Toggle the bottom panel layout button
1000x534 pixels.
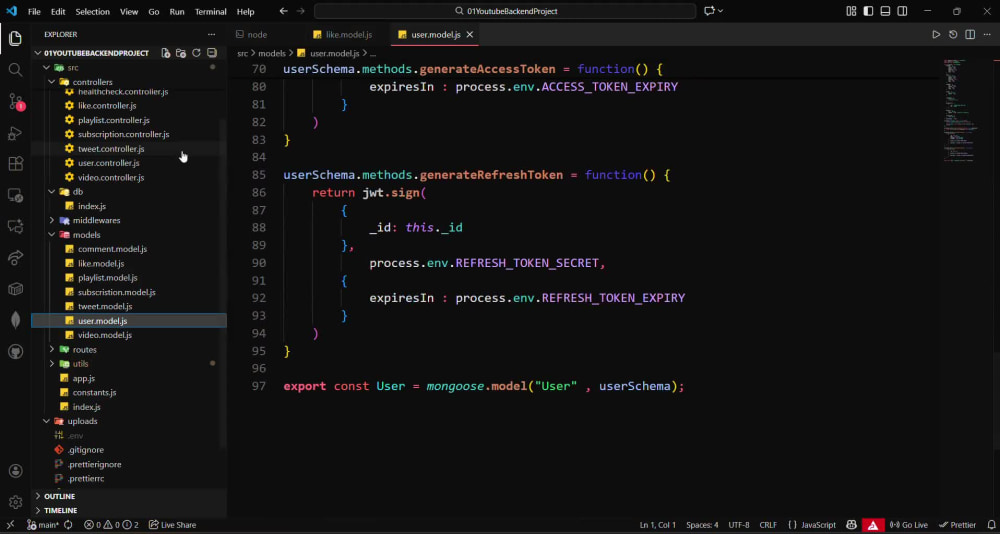click(885, 11)
